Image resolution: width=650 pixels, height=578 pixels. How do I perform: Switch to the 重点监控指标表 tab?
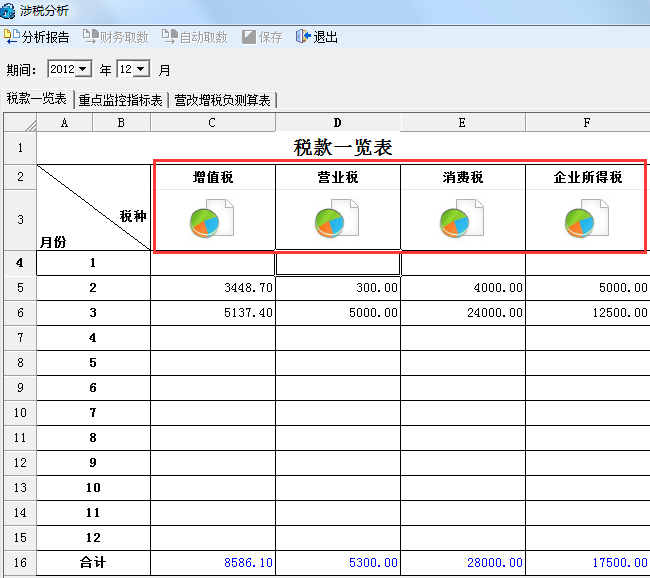(x=120, y=100)
